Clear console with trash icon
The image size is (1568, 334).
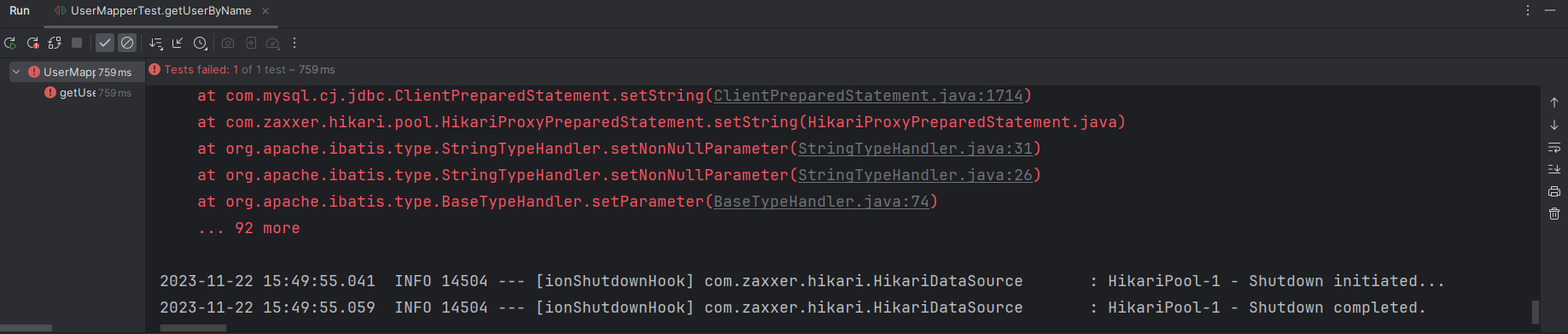point(1554,214)
